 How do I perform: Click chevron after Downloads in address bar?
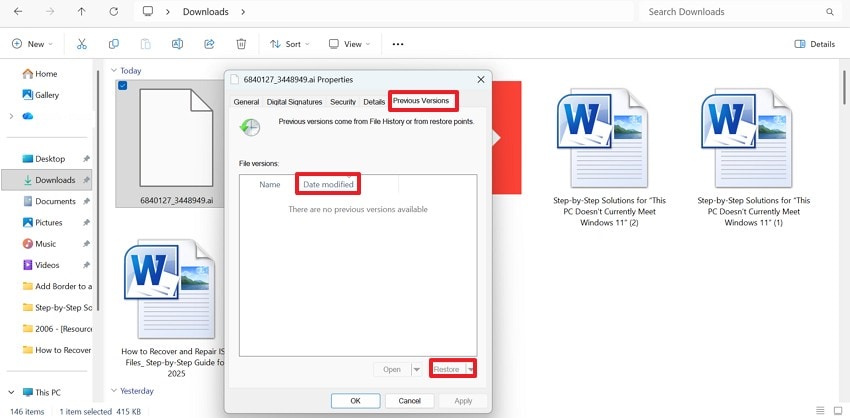[x=243, y=11]
